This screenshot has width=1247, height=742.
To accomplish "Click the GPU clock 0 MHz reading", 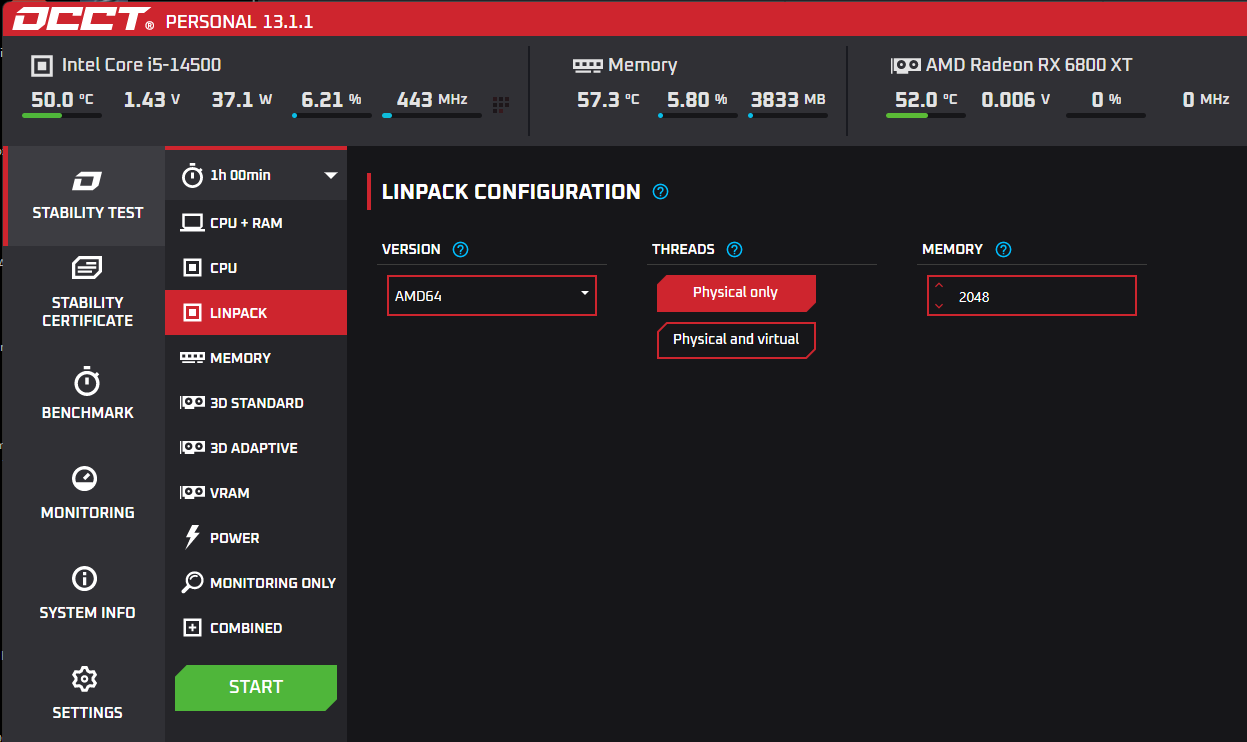I will [x=1206, y=100].
